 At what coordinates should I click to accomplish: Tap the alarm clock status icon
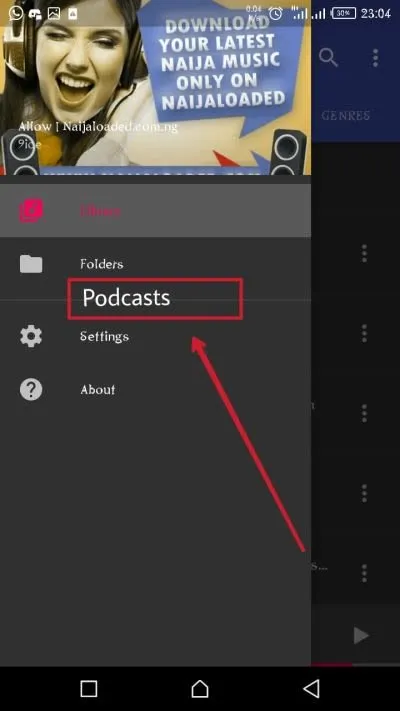[275, 14]
